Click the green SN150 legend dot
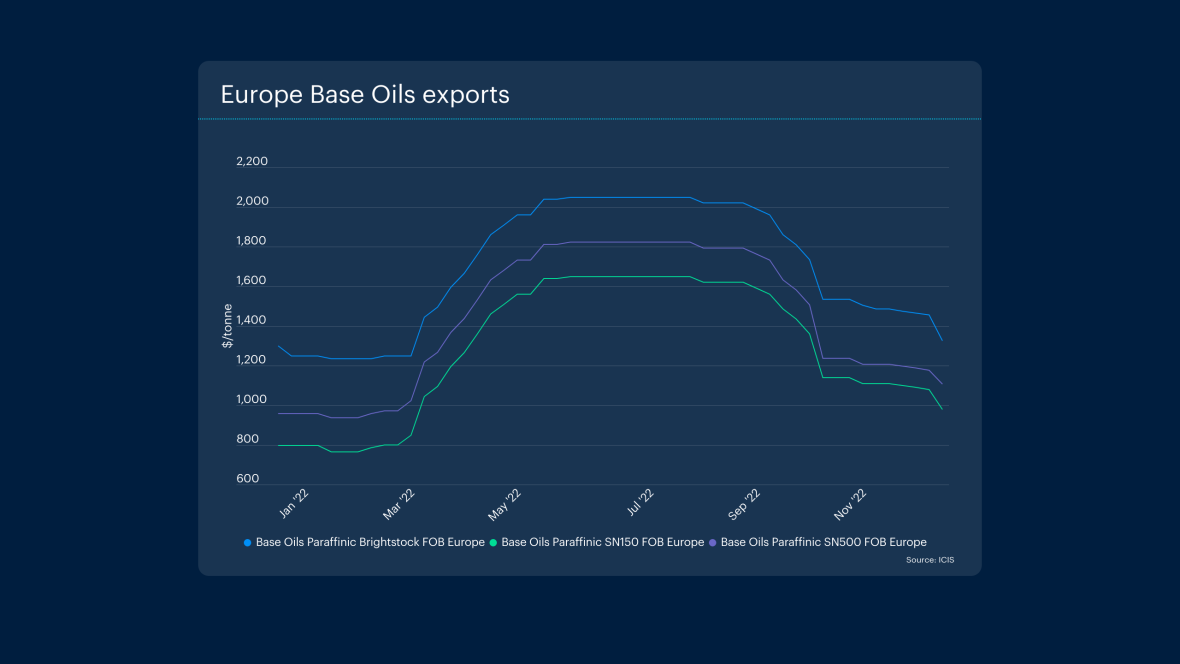This screenshot has height=664, width=1180. (x=495, y=541)
